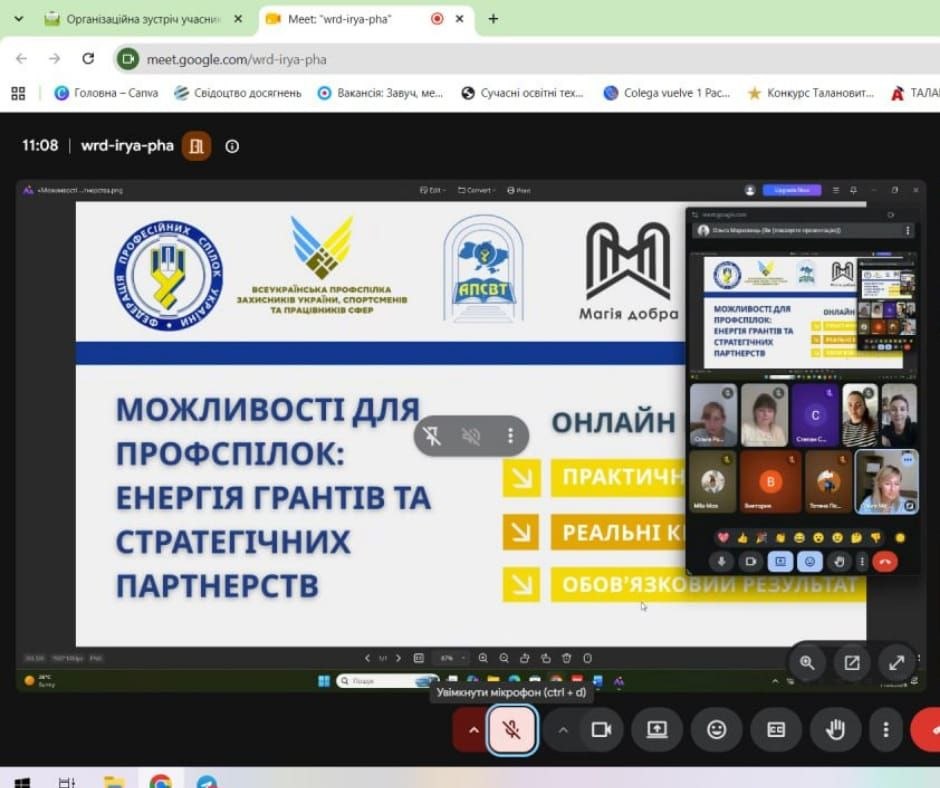
Task: Open a new browser tab
Action: coord(493,19)
